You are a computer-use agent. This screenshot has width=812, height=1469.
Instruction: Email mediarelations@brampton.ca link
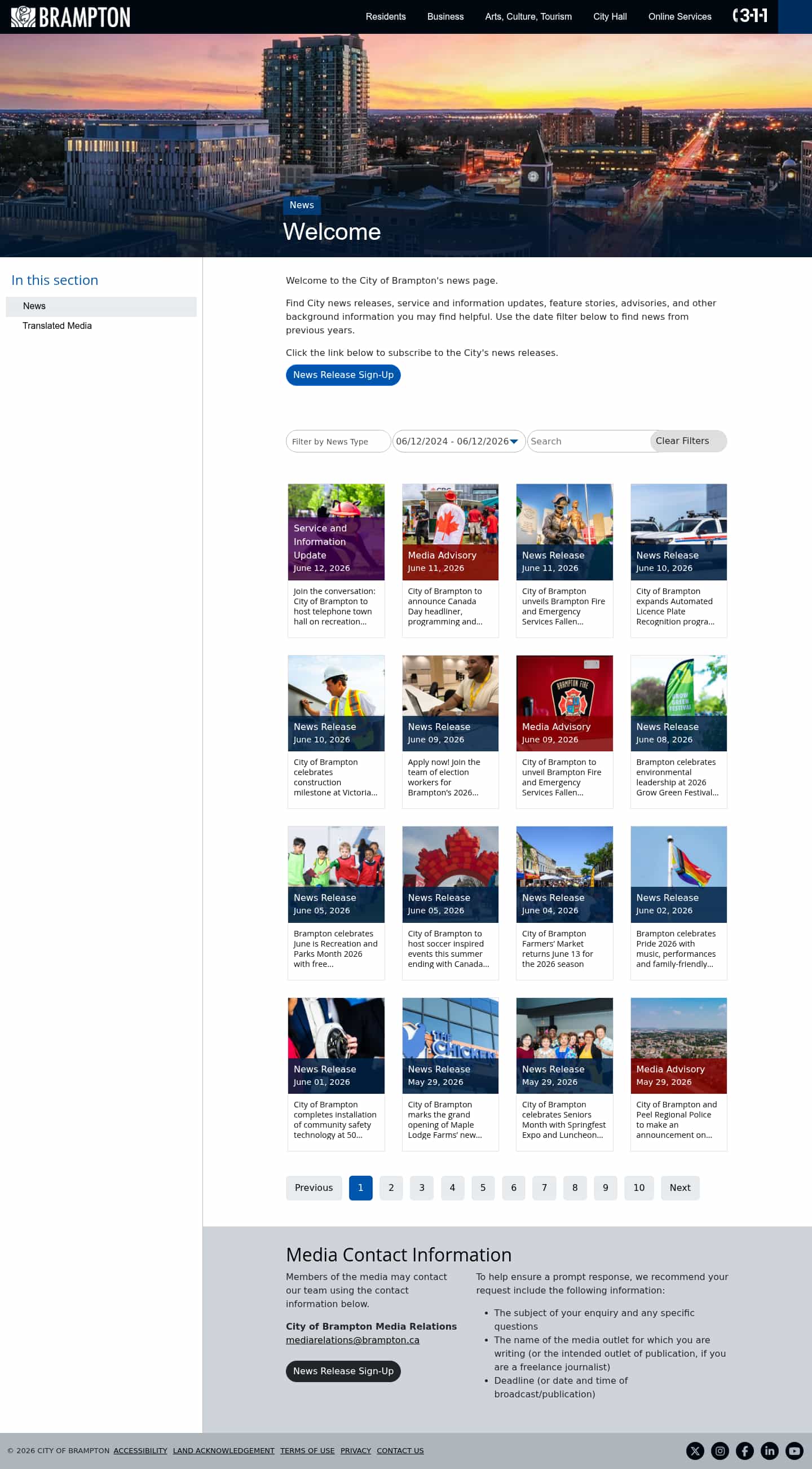point(352,1340)
